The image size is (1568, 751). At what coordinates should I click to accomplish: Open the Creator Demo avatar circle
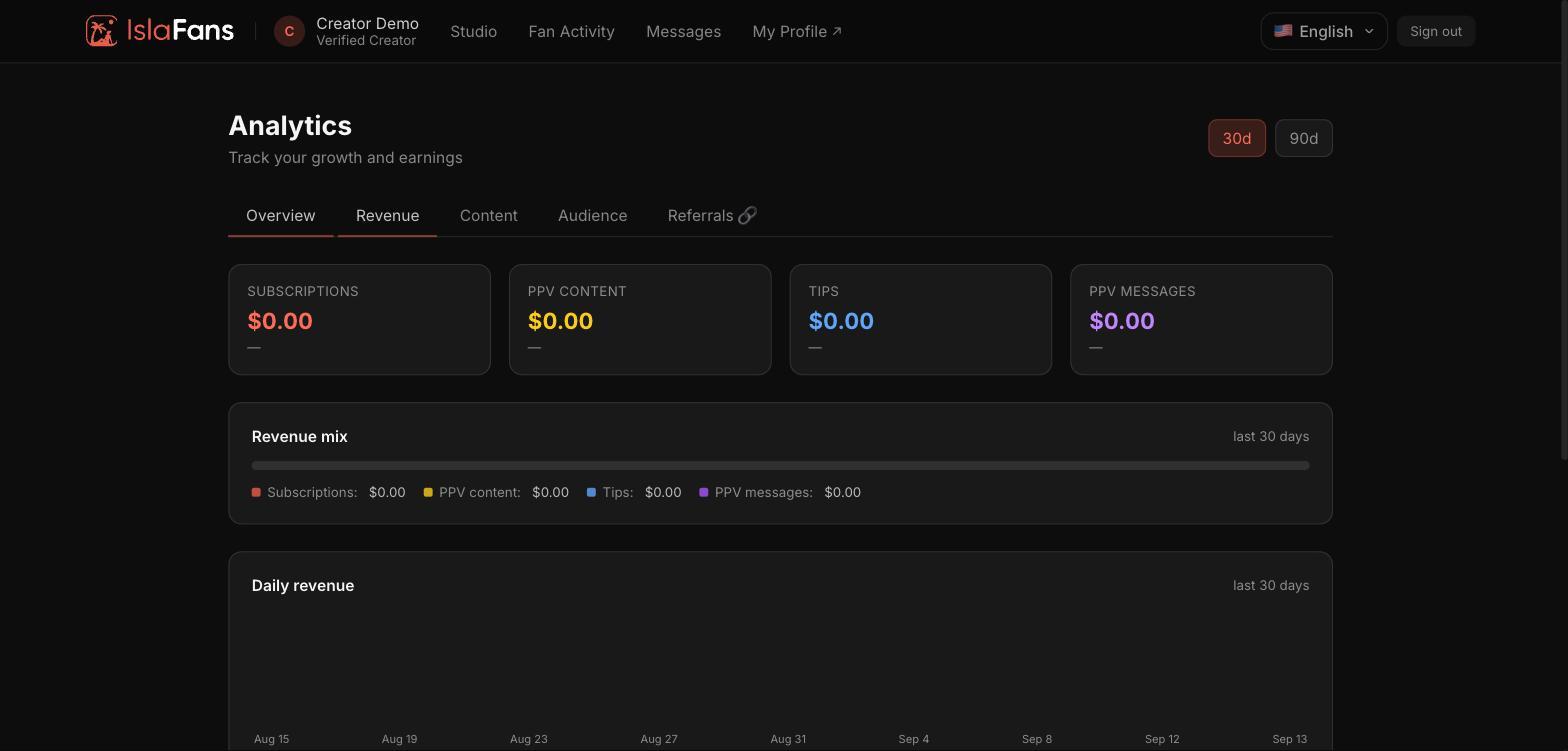[289, 31]
